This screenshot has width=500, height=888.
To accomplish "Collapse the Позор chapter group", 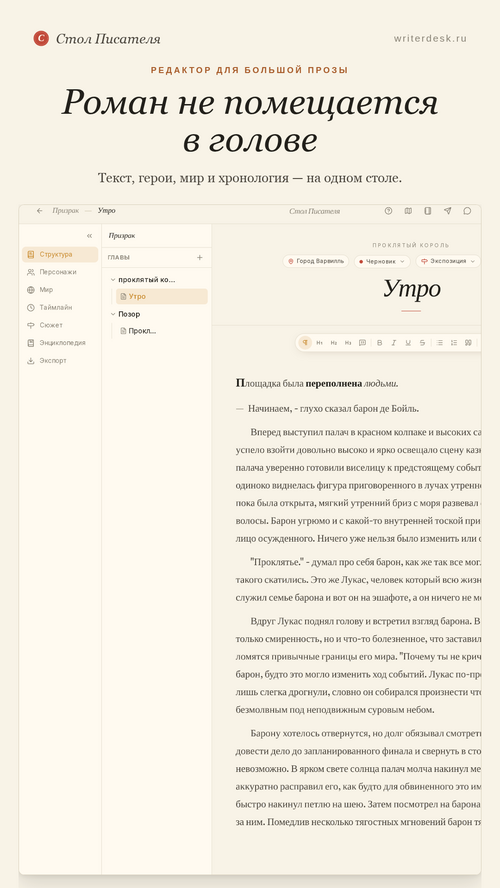I will click(x=113, y=314).
